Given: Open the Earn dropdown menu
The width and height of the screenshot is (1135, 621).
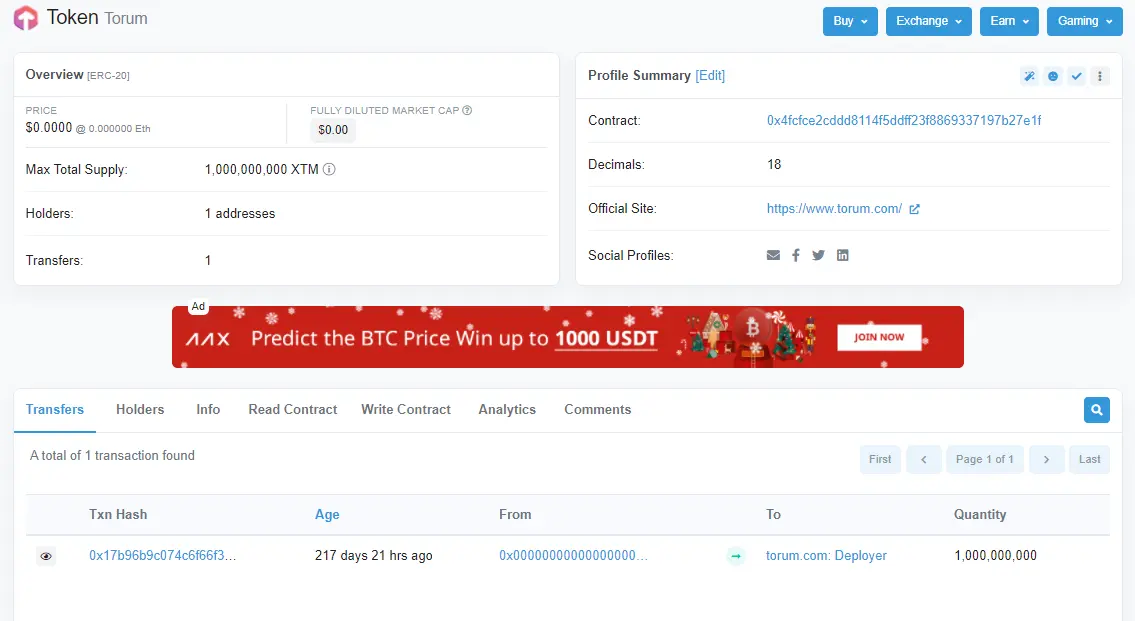Looking at the screenshot, I should [x=1009, y=21].
